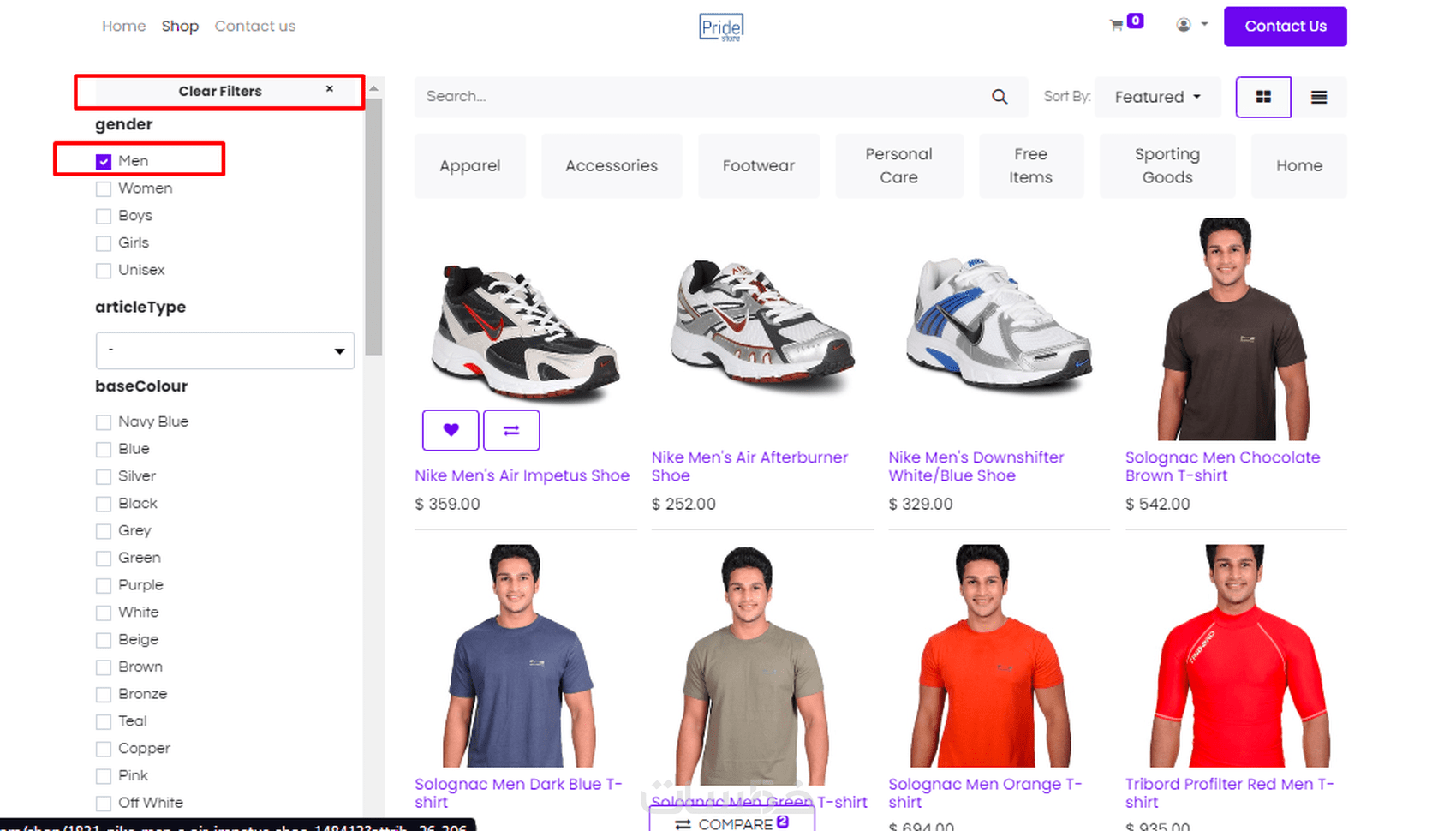This screenshot has height=831, width=1456.
Task: Select the Accessories category tab
Action: click(612, 166)
